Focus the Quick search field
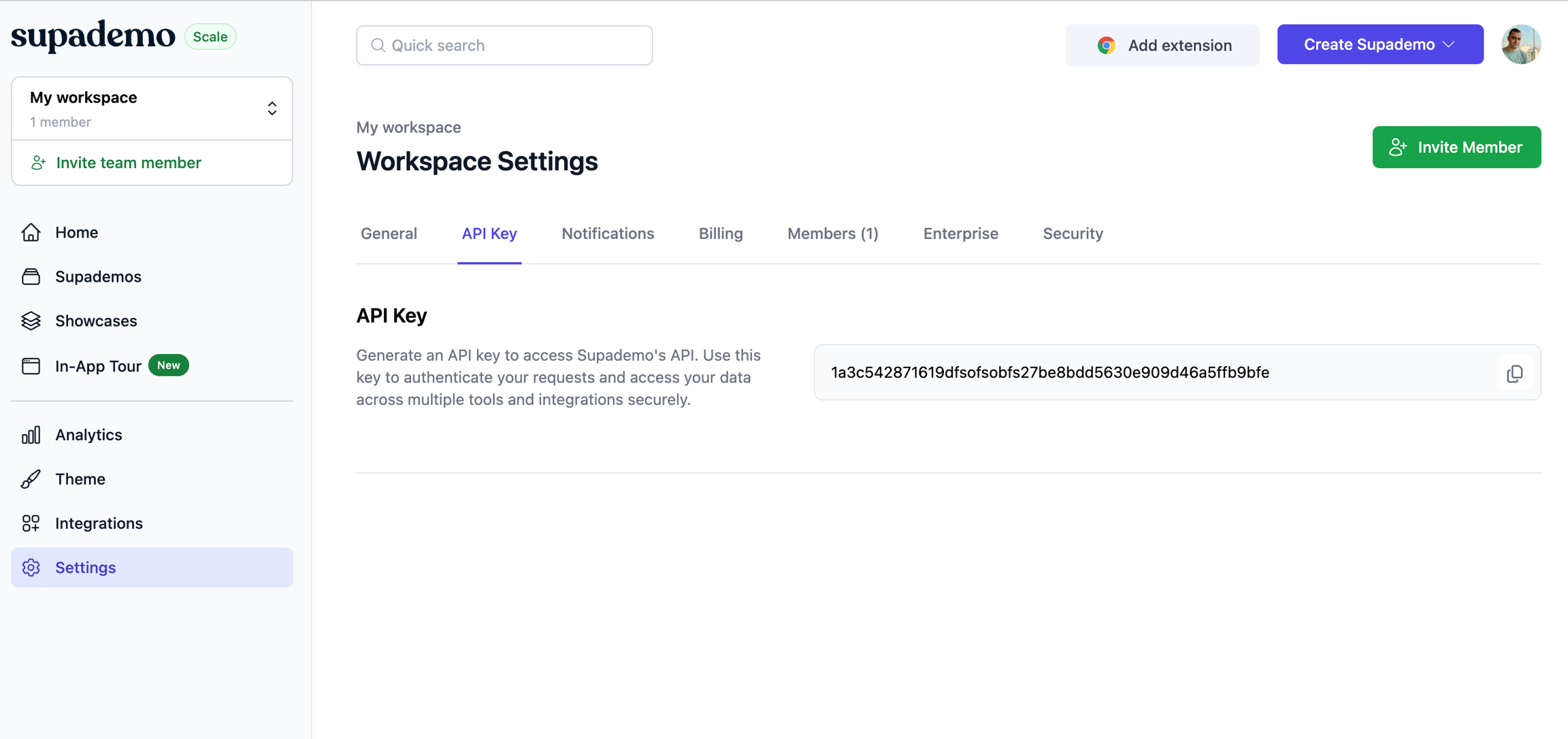 point(504,46)
